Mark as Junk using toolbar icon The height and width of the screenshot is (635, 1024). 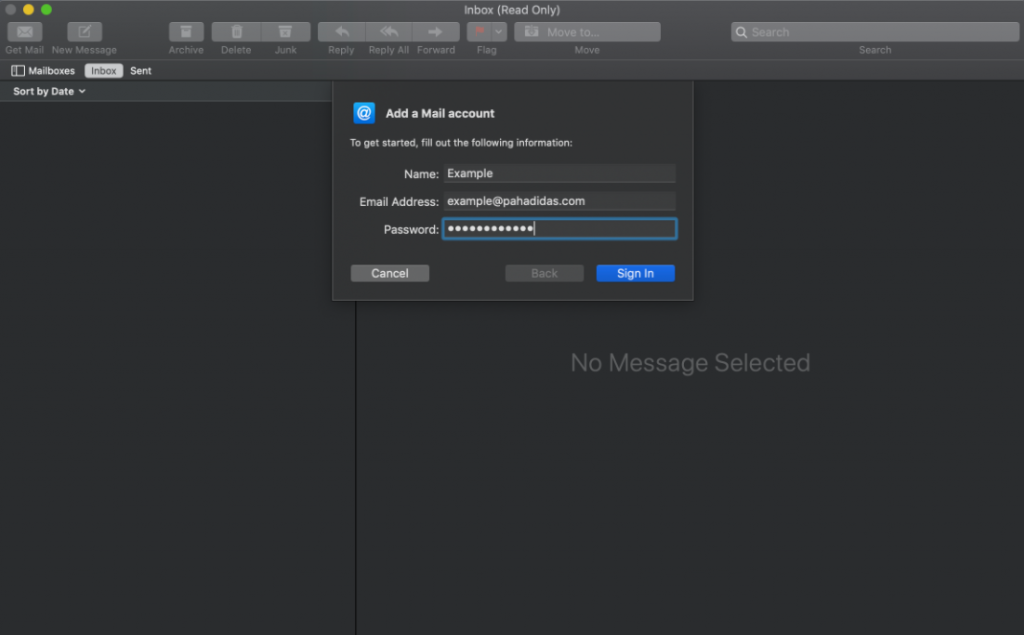coord(286,32)
